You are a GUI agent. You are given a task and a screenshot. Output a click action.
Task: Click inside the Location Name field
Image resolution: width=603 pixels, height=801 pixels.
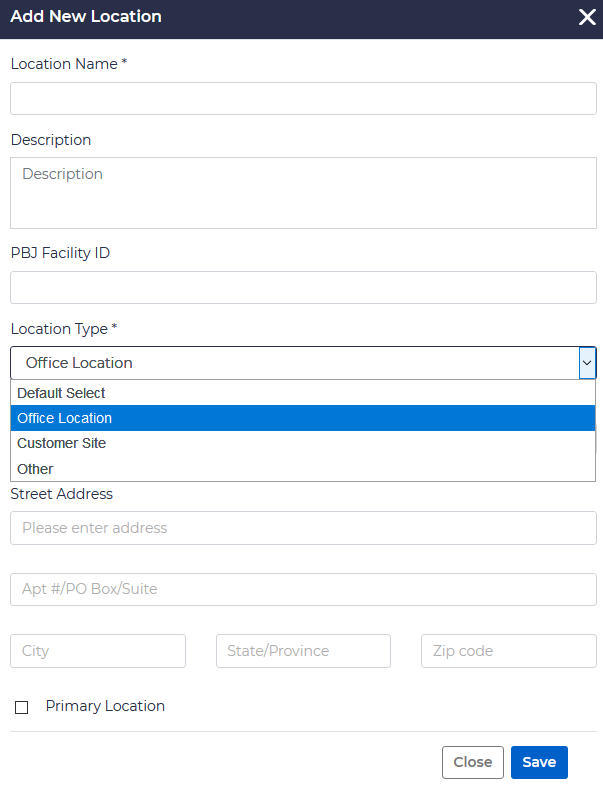(x=300, y=98)
